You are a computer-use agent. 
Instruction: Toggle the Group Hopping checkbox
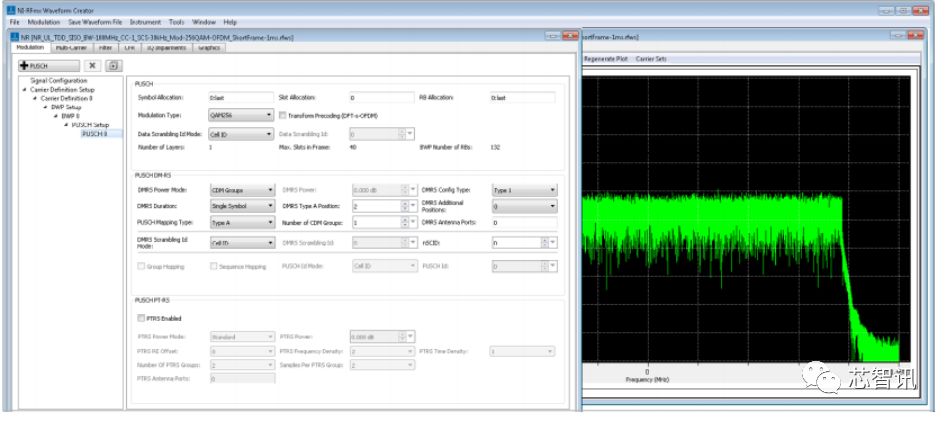point(141,266)
